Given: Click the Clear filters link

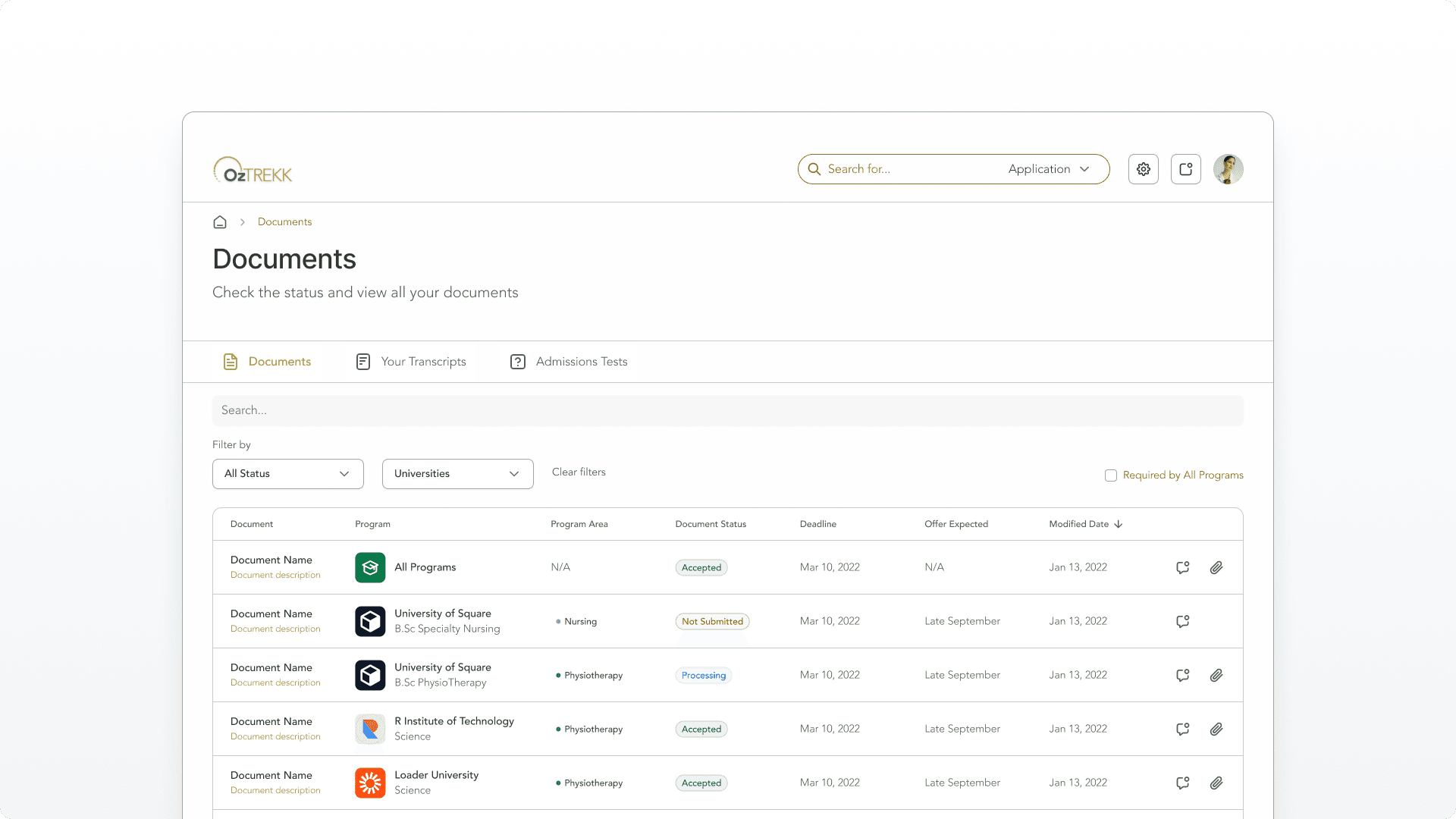Looking at the screenshot, I should pos(579,472).
